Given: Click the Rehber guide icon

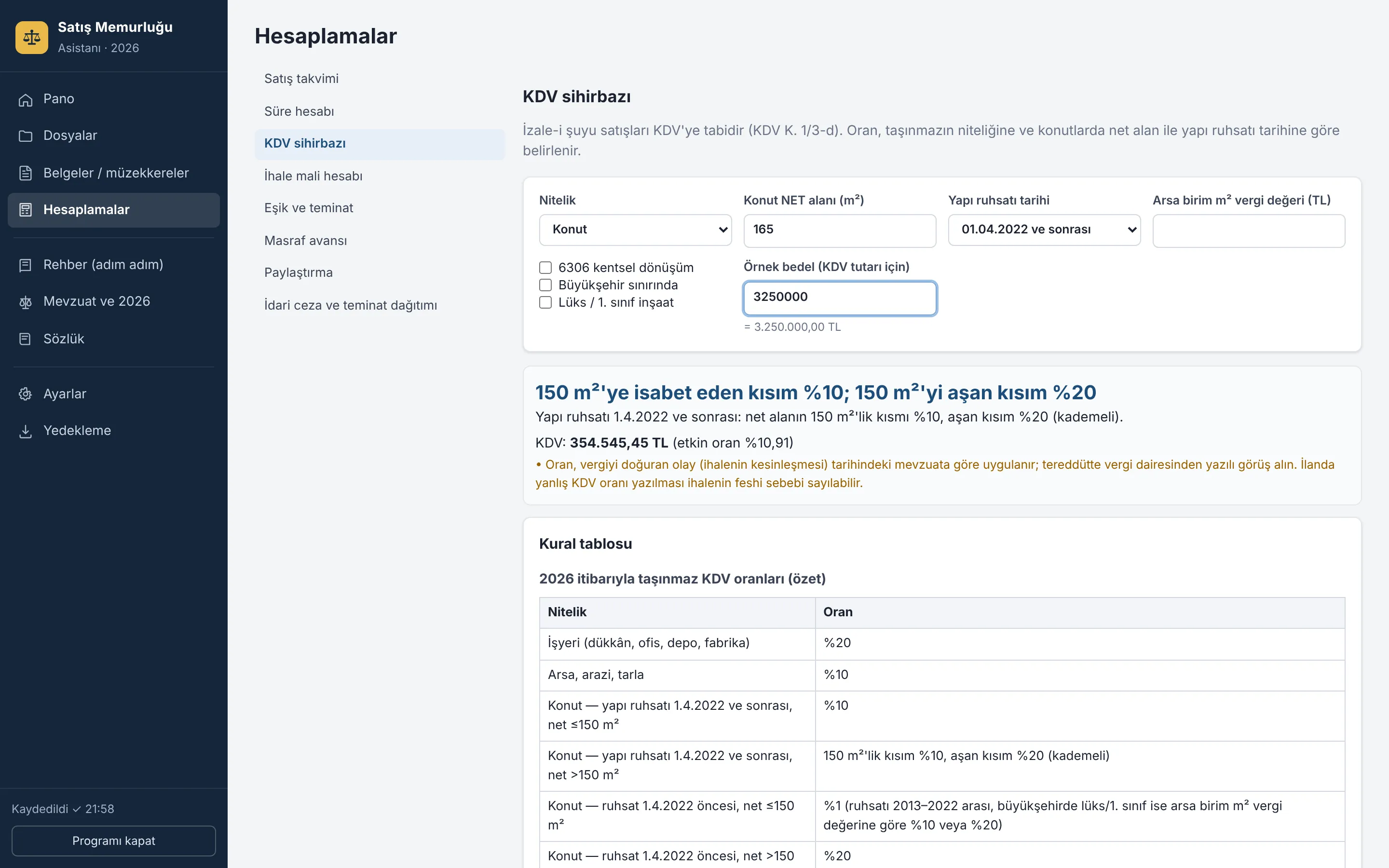Looking at the screenshot, I should click(x=25, y=265).
